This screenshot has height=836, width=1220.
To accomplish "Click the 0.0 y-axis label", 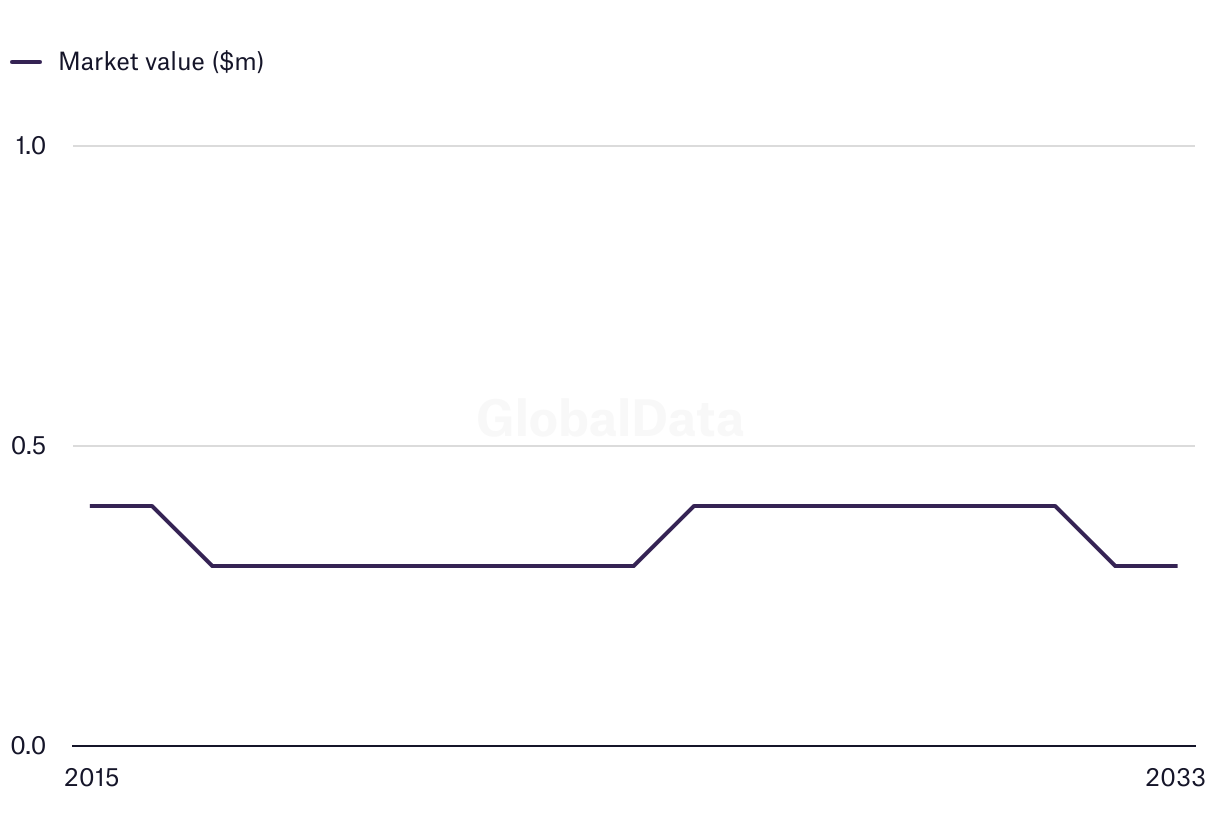I will click(30, 746).
